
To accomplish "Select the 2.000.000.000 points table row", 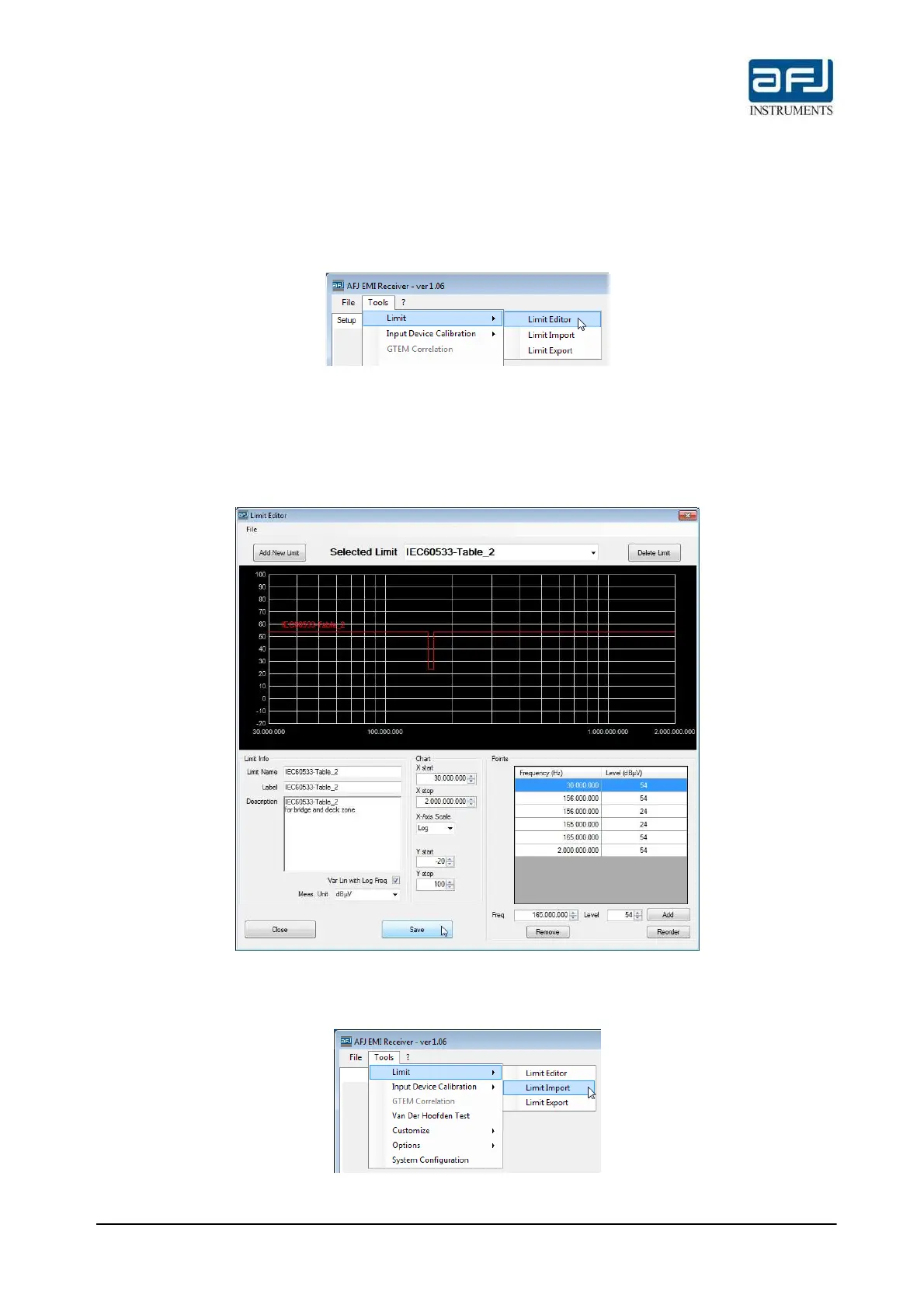I will [601, 851].
